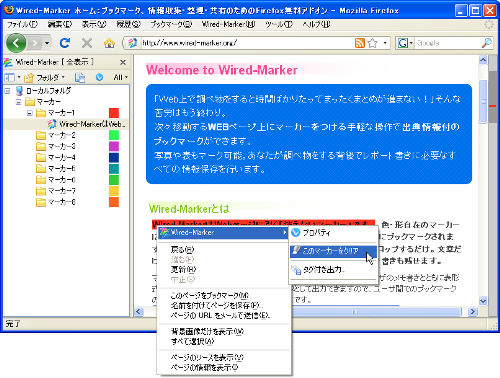The height and width of the screenshot is (378, 500).
Task: Click the Wired-Marker bookmark entry icon in tree
Action: [x=52, y=124]
